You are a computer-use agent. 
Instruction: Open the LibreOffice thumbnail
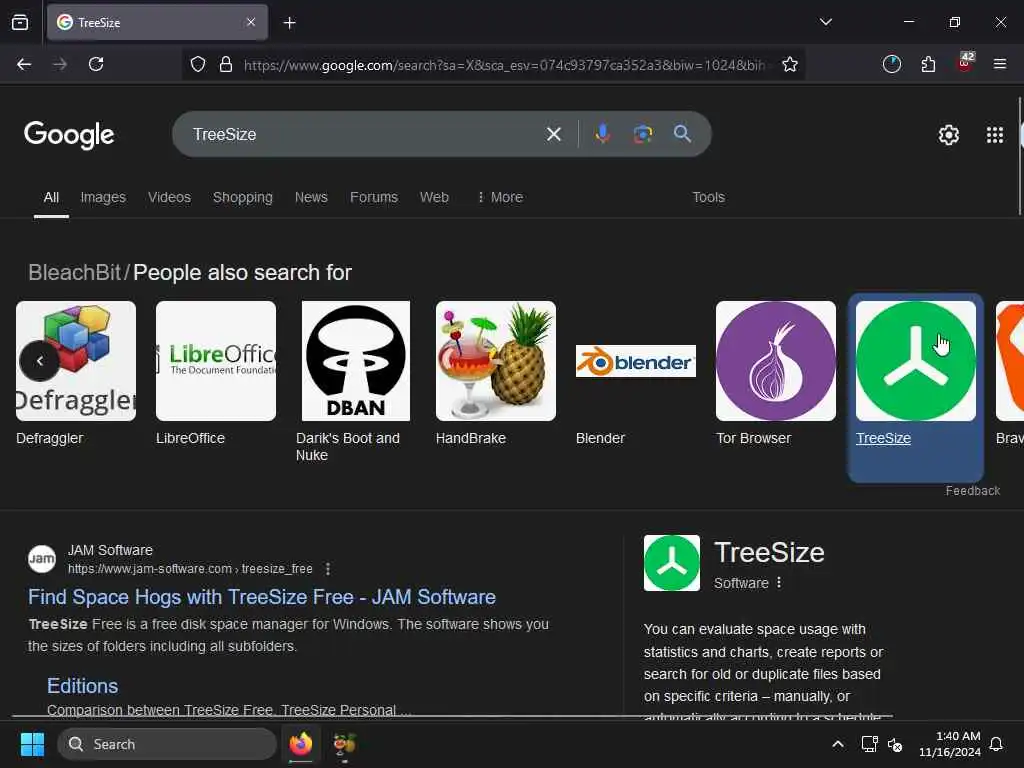click(x=216, y=360)
